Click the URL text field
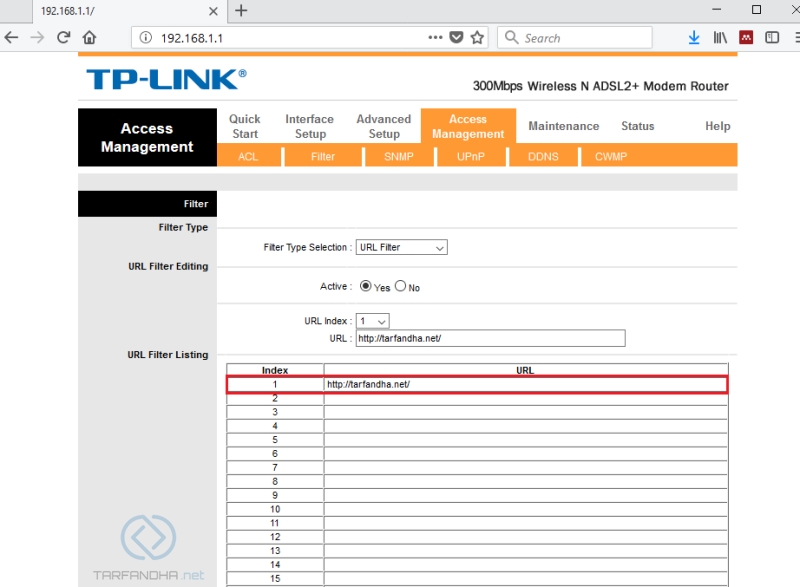The image size is (800, 587). point(490,338)
